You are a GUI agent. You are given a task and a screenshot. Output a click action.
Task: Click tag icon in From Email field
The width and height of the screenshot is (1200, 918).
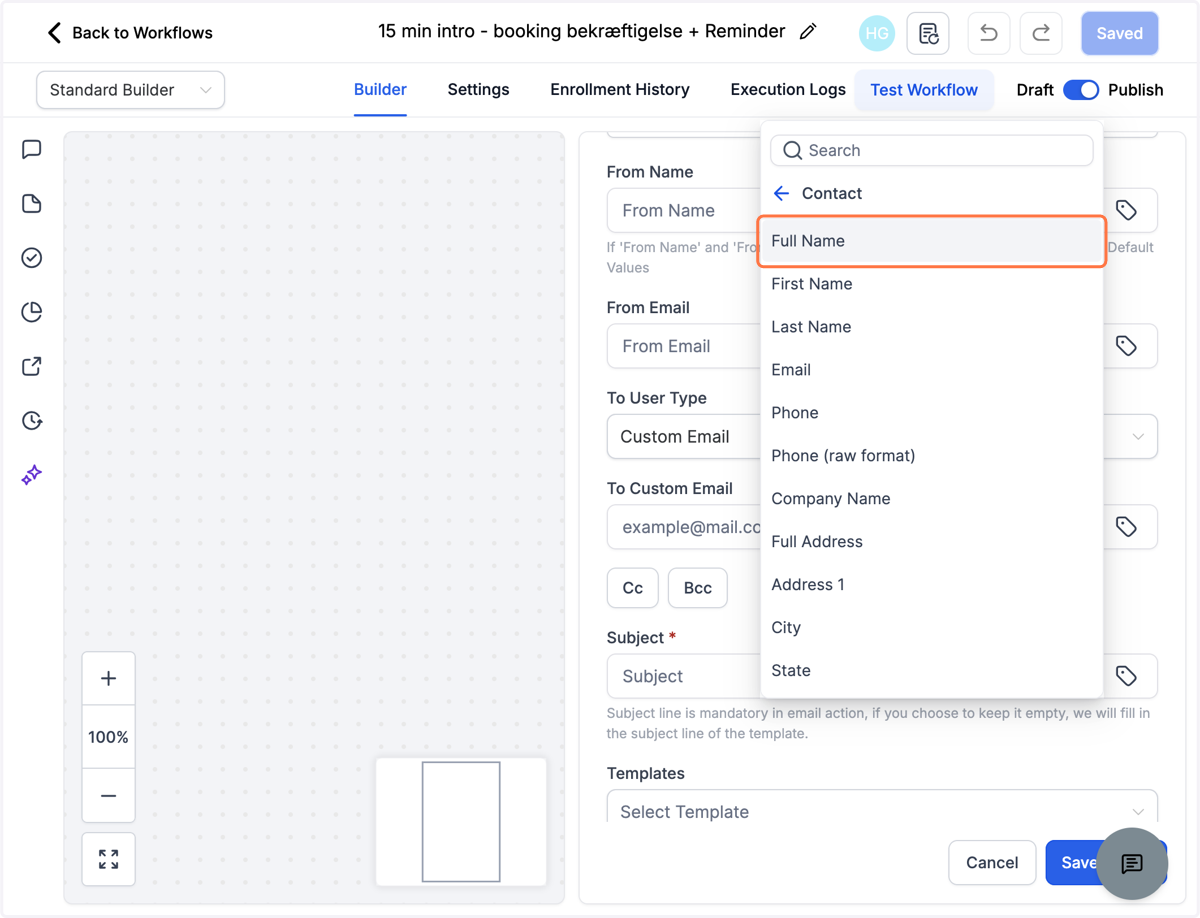pos(1126,346)
